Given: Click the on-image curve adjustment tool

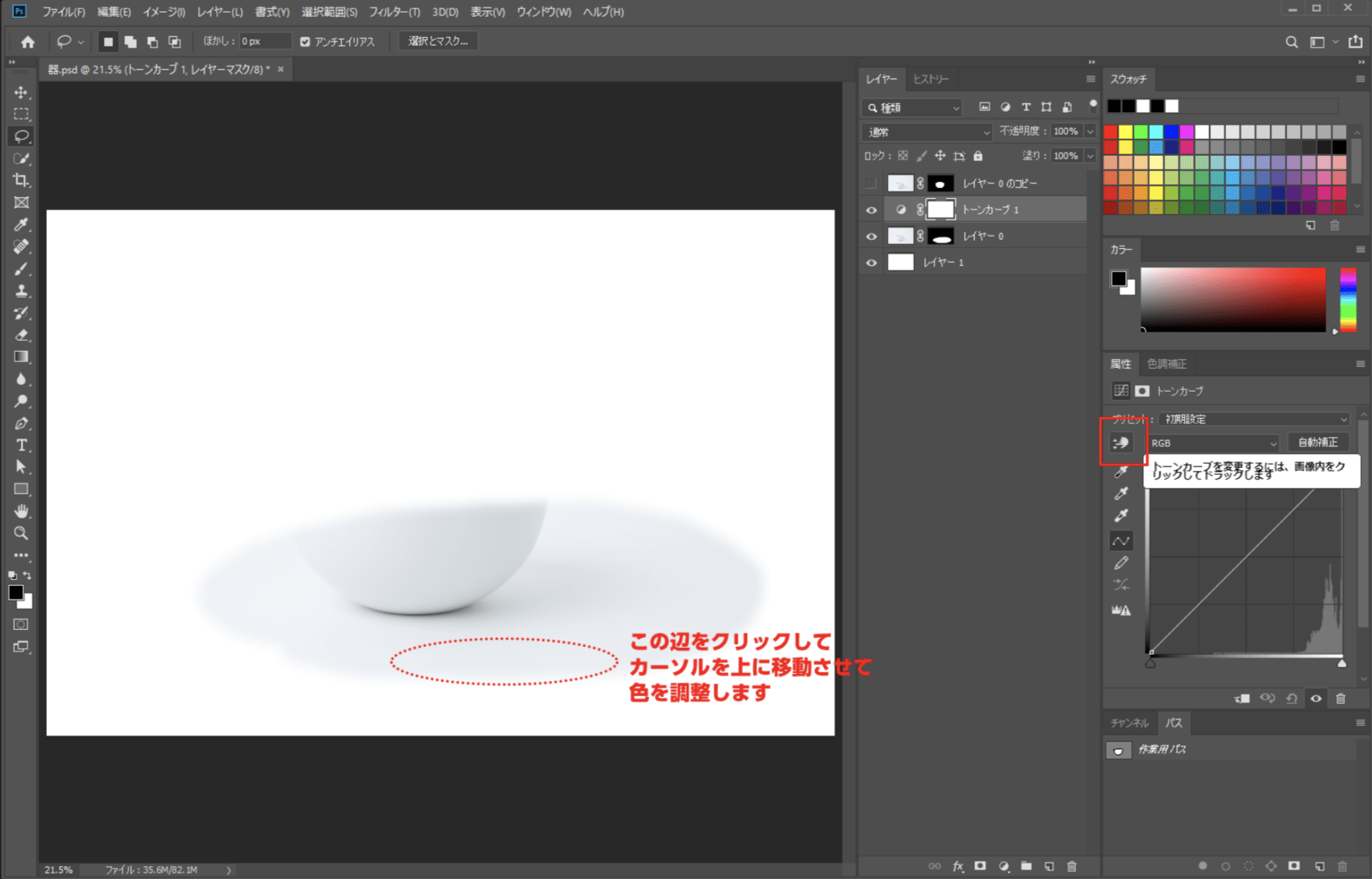Looking at the screenshot, I should coord(1121,443).
